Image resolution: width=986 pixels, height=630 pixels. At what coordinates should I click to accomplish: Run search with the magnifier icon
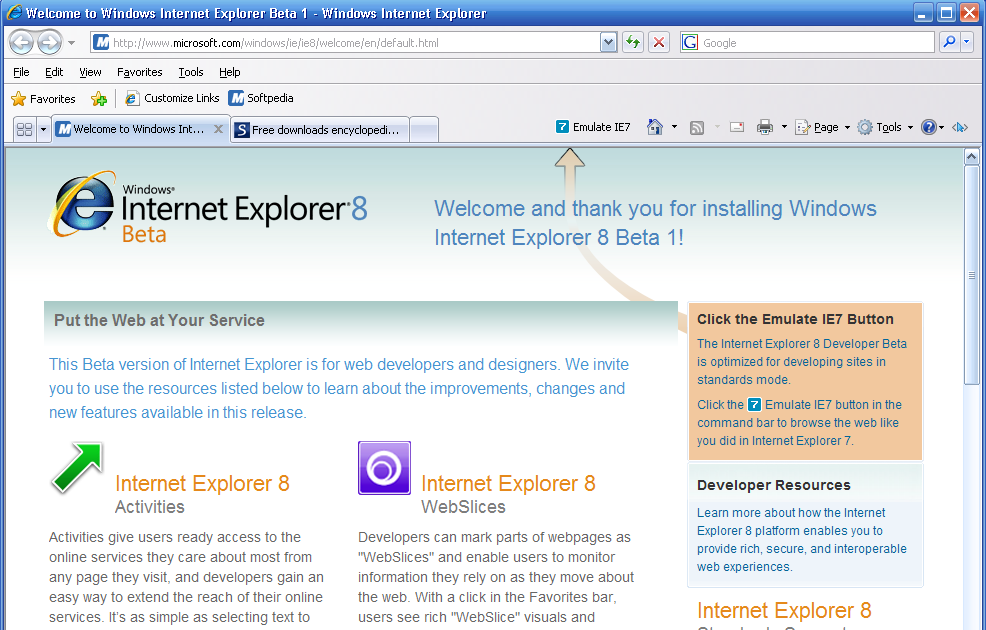point(949,42)
